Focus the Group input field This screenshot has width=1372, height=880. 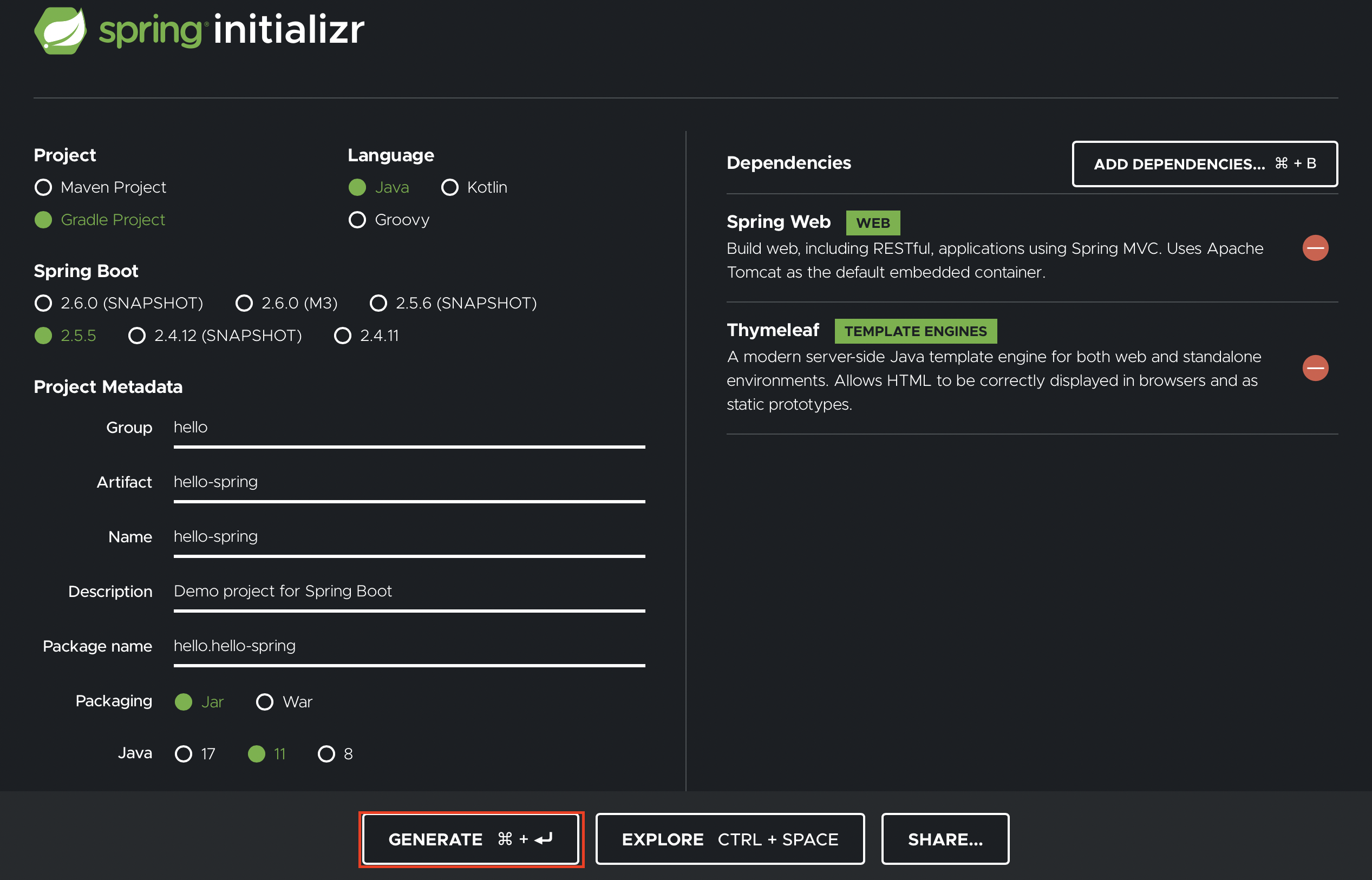click(409, 428)
